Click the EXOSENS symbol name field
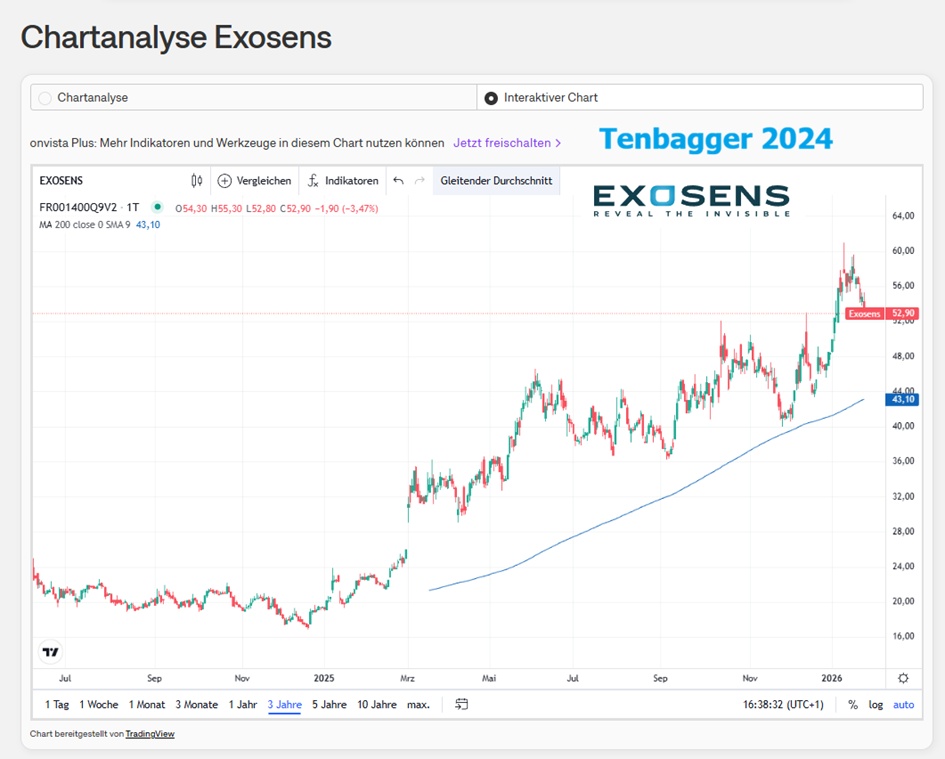This screenshot has width=945, height=759. point(61,181)
